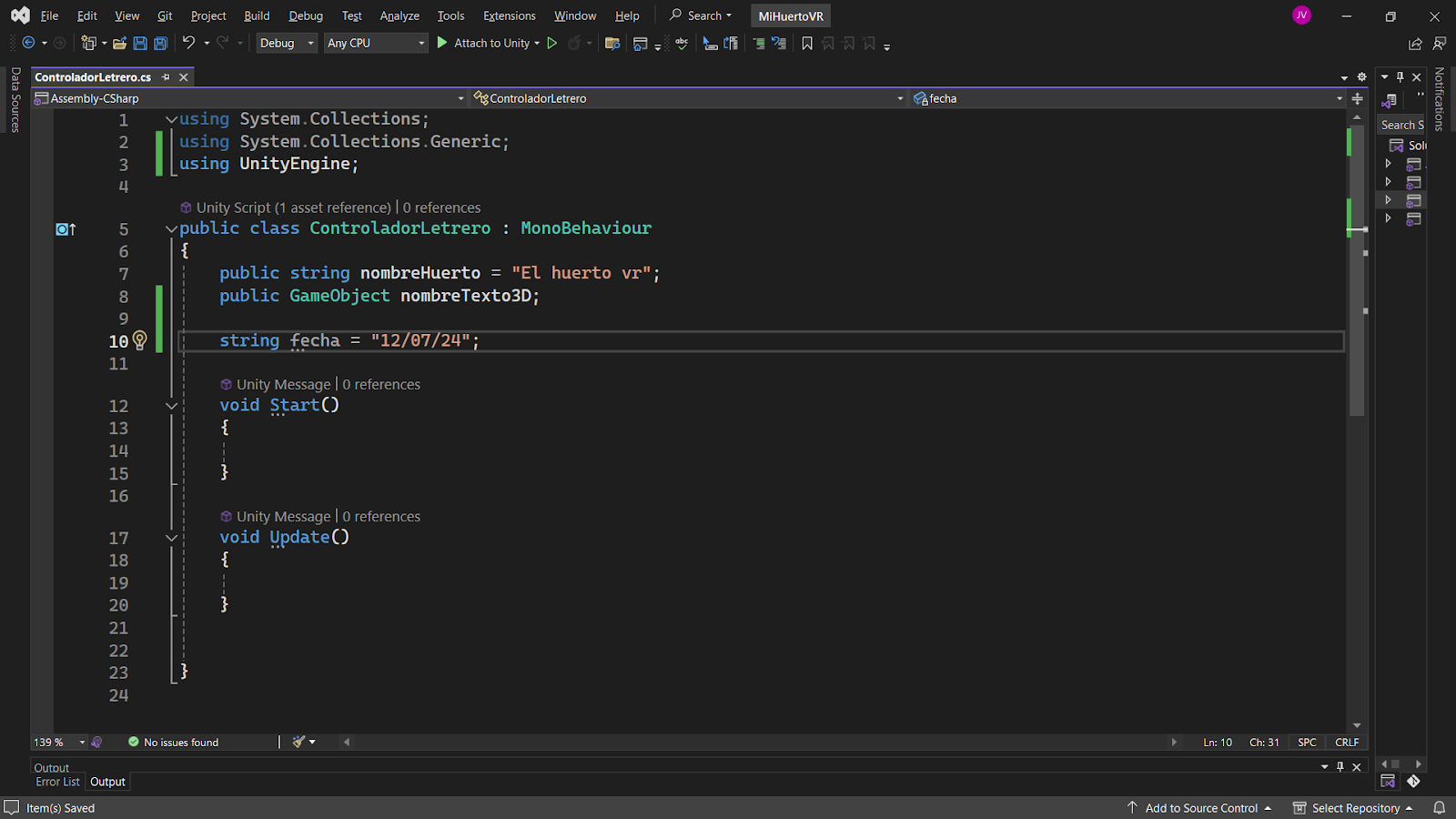Switch to the Error List tab

57,782
